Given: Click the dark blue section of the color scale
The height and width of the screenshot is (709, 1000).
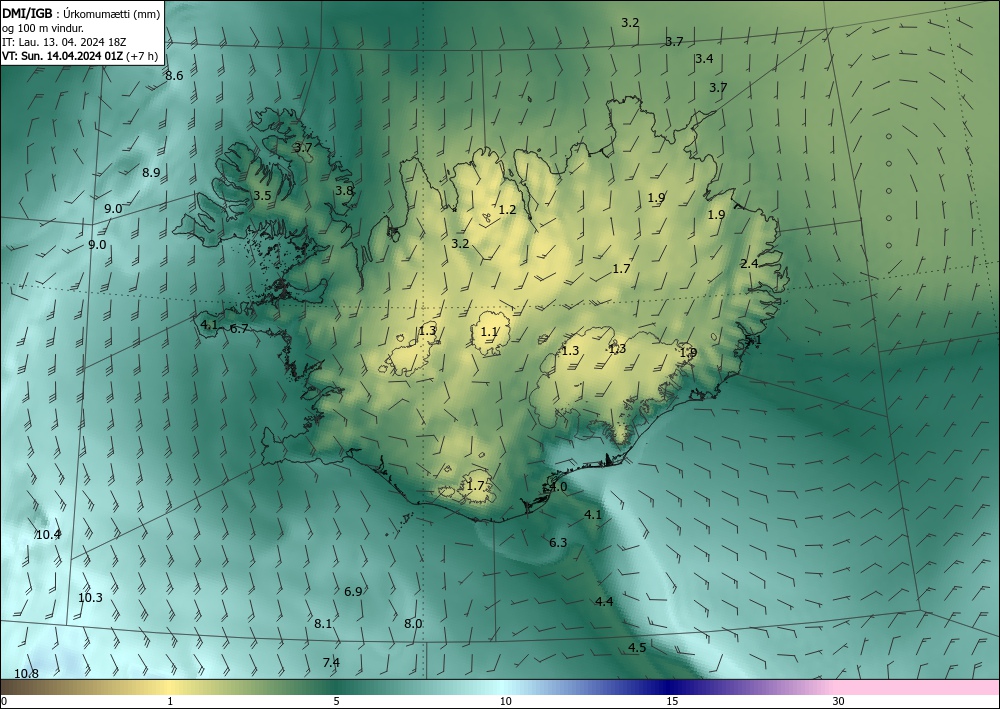Looking at the screenshot, I should [666, 687].
